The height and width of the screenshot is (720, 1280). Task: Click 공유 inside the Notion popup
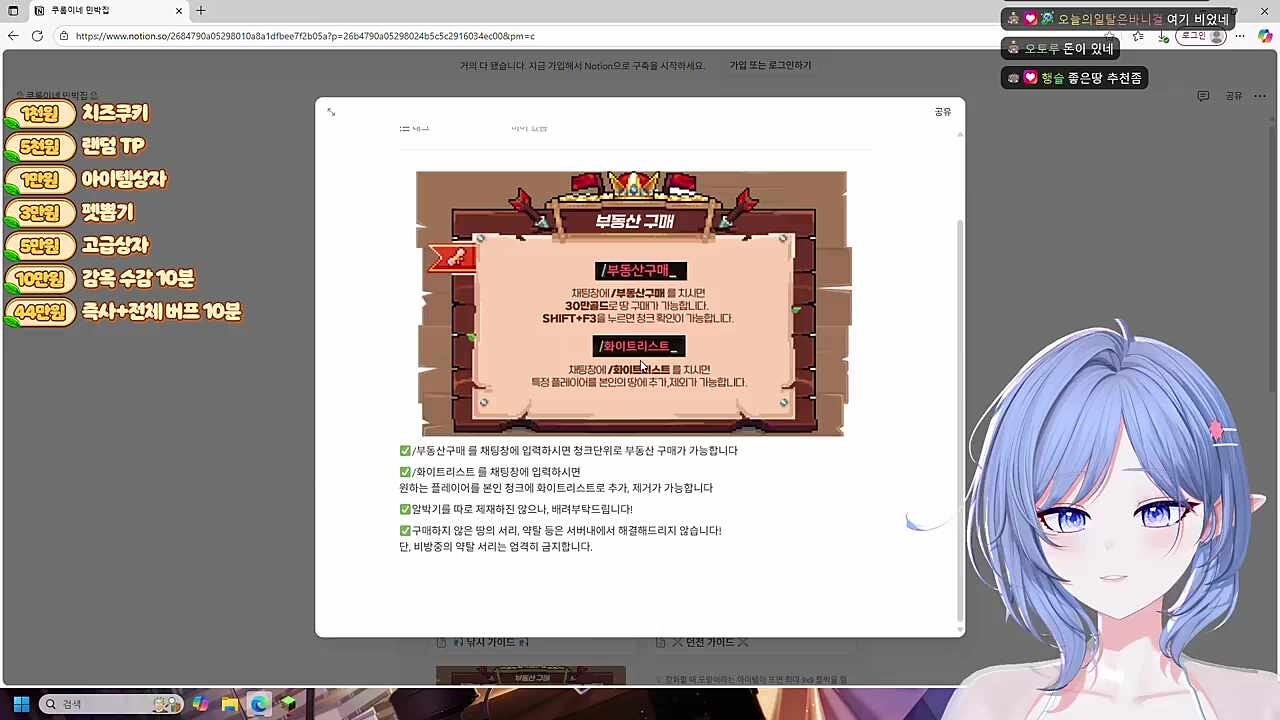click(943, 112)
